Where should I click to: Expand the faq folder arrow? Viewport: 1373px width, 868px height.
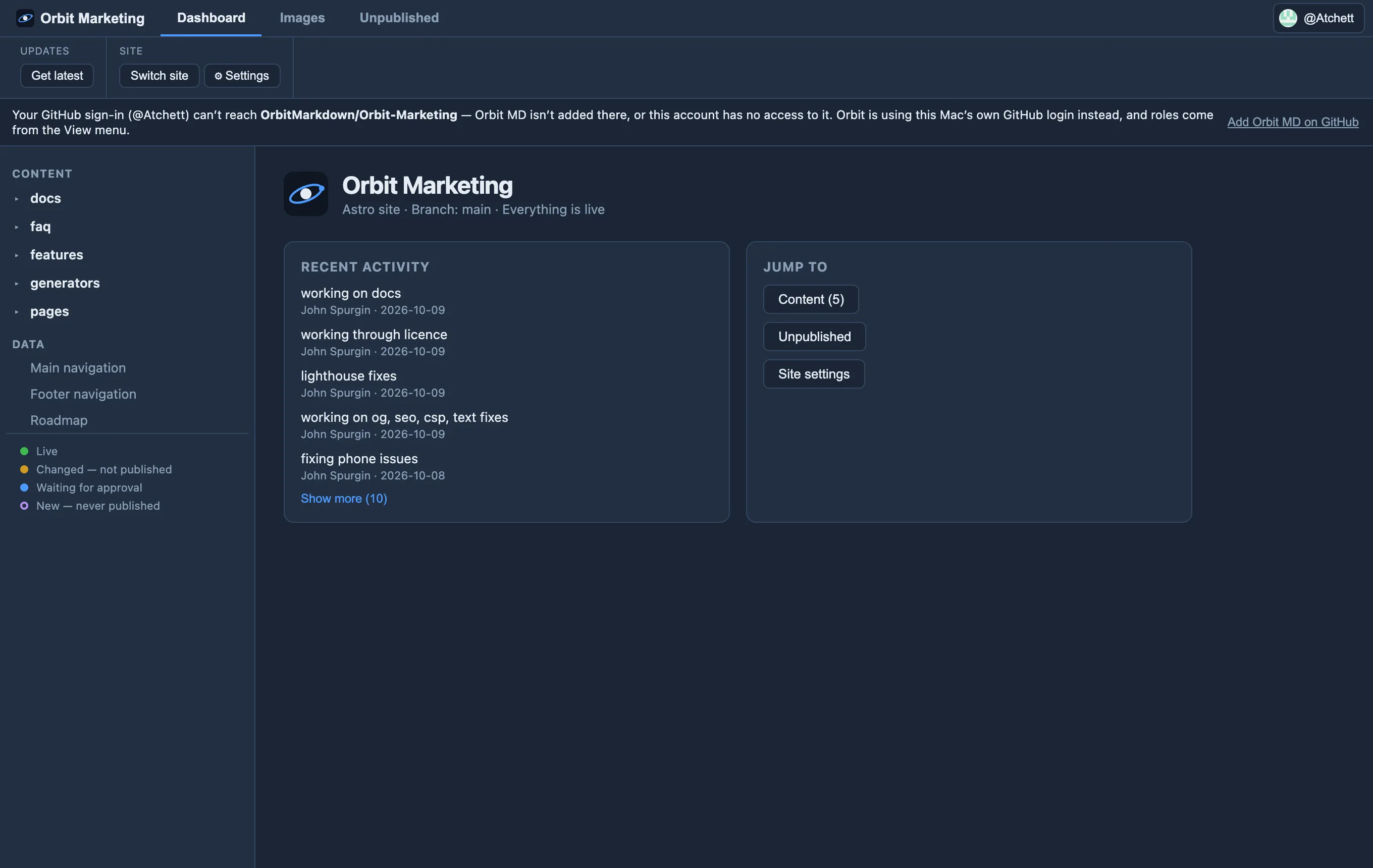point(17,227)
